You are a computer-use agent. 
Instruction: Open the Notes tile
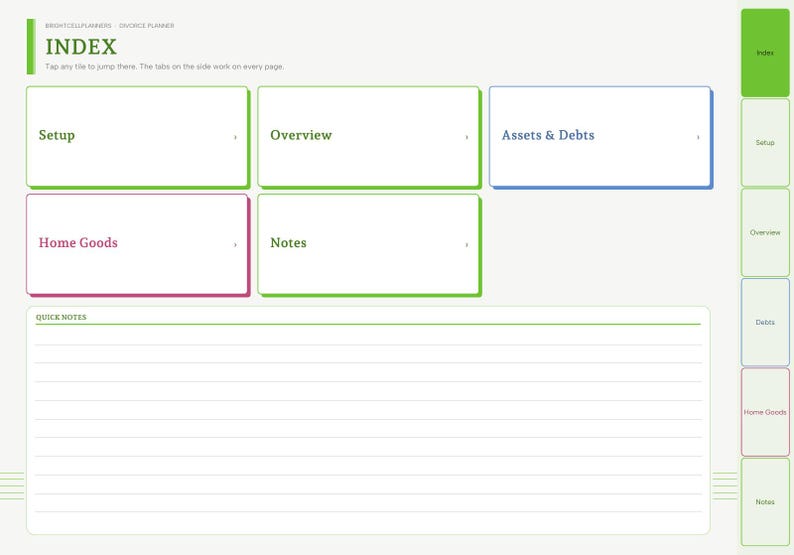coord(369,244)
